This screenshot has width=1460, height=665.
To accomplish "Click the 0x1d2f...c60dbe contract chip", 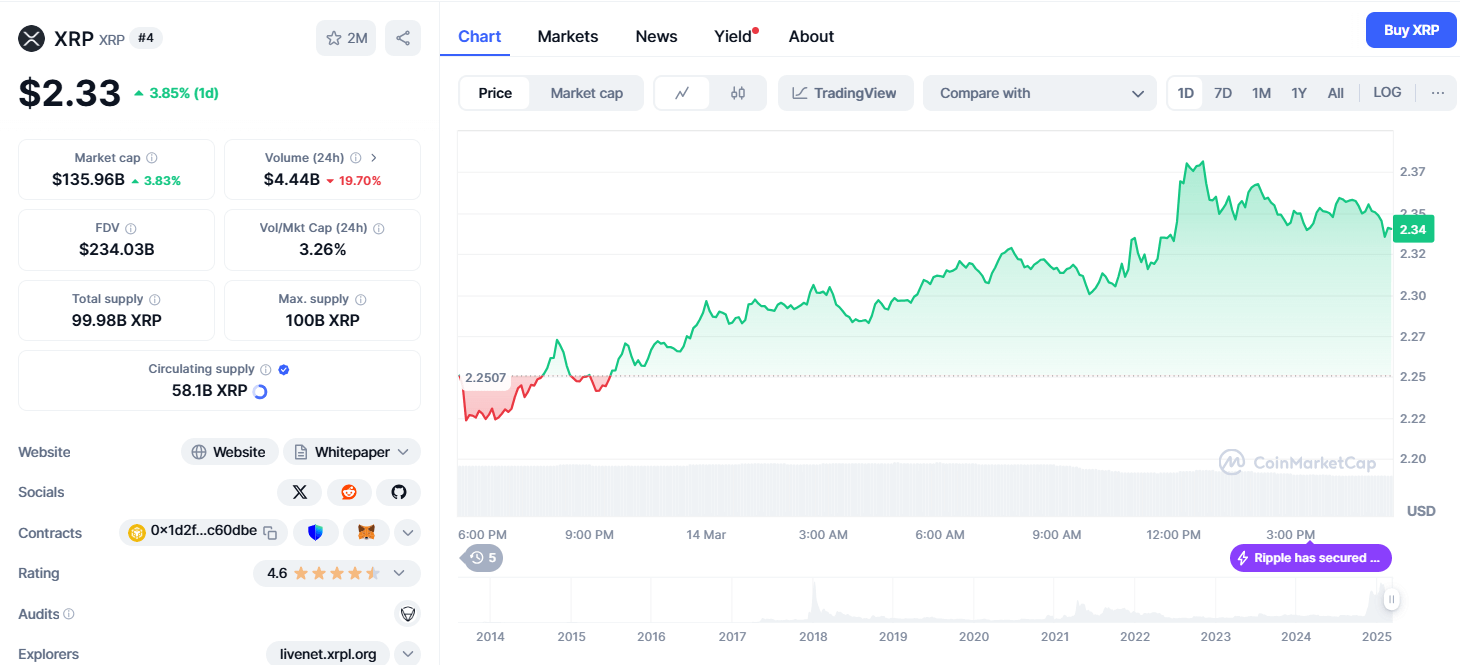I will pos(203,532).
